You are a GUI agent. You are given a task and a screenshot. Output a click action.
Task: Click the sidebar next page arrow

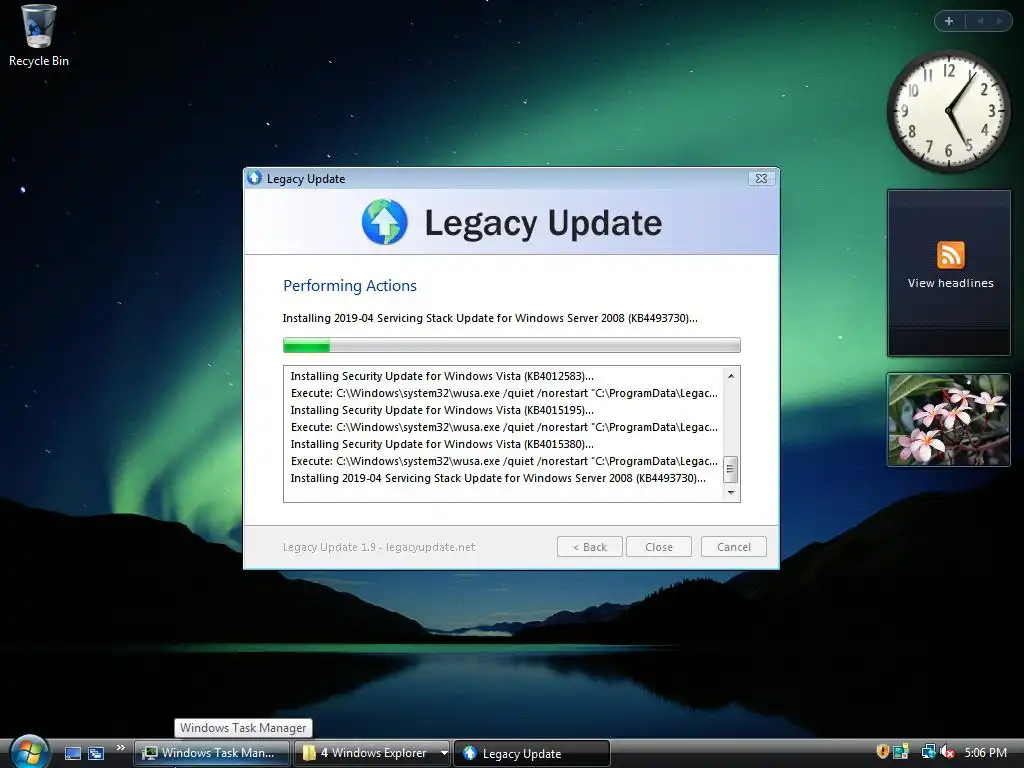tap(999, 21)
